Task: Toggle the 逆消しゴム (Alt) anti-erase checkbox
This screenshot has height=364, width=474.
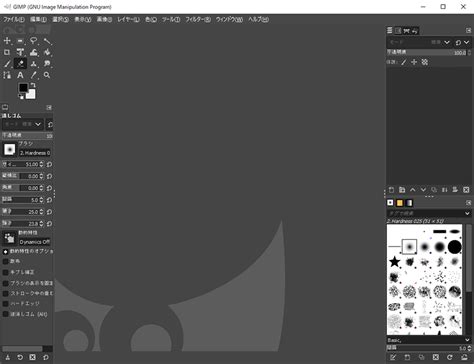Action: click(5, 314)
